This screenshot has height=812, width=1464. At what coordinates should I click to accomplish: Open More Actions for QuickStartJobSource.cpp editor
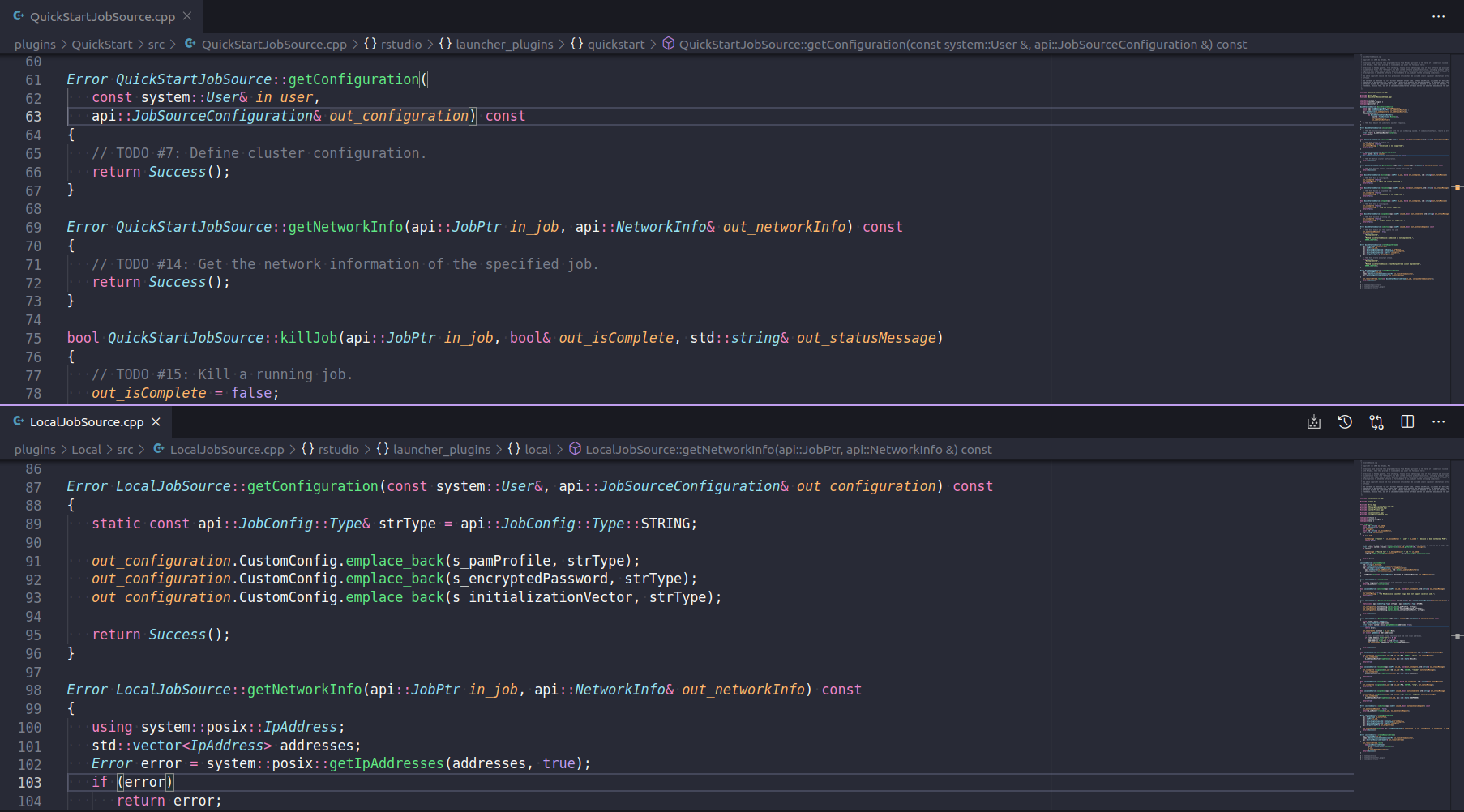tap(1439, 16)
